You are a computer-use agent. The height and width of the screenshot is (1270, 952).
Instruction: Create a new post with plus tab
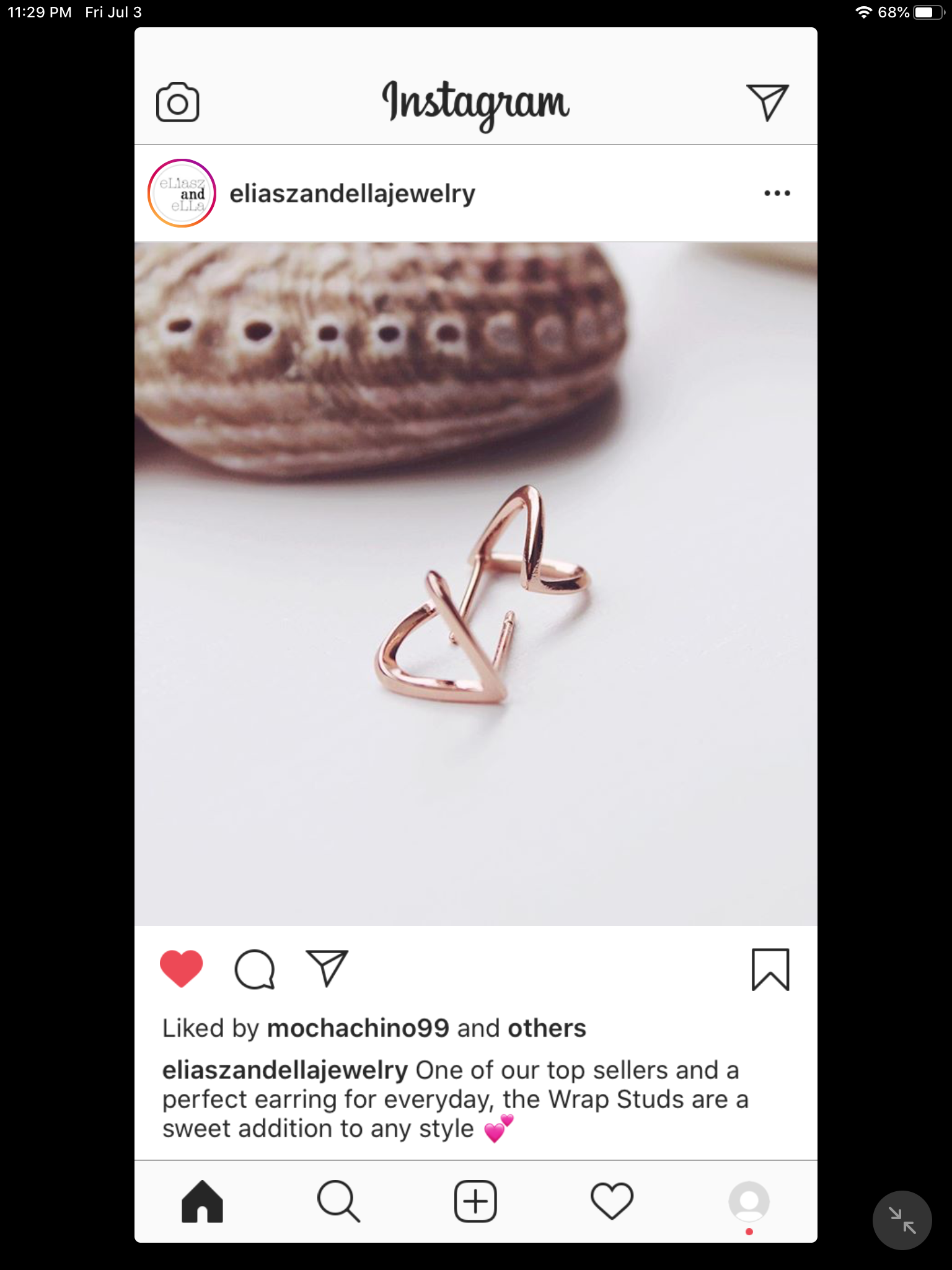[475, 1202]
